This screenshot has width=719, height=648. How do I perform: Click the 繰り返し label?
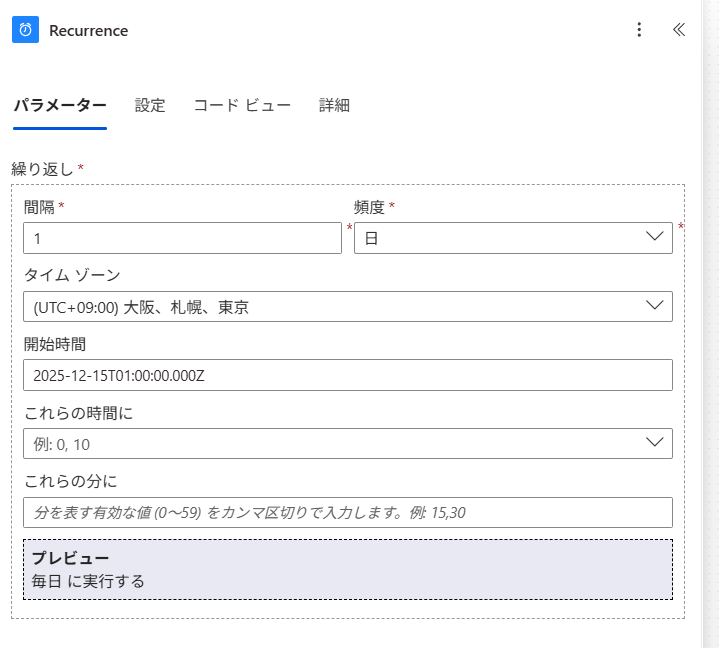(42, 169)
